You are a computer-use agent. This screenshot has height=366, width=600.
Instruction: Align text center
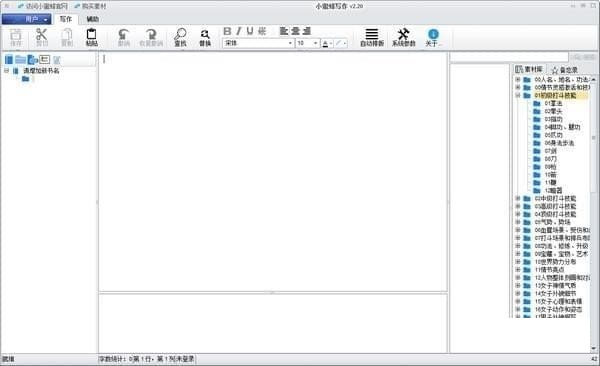[295, 31]
